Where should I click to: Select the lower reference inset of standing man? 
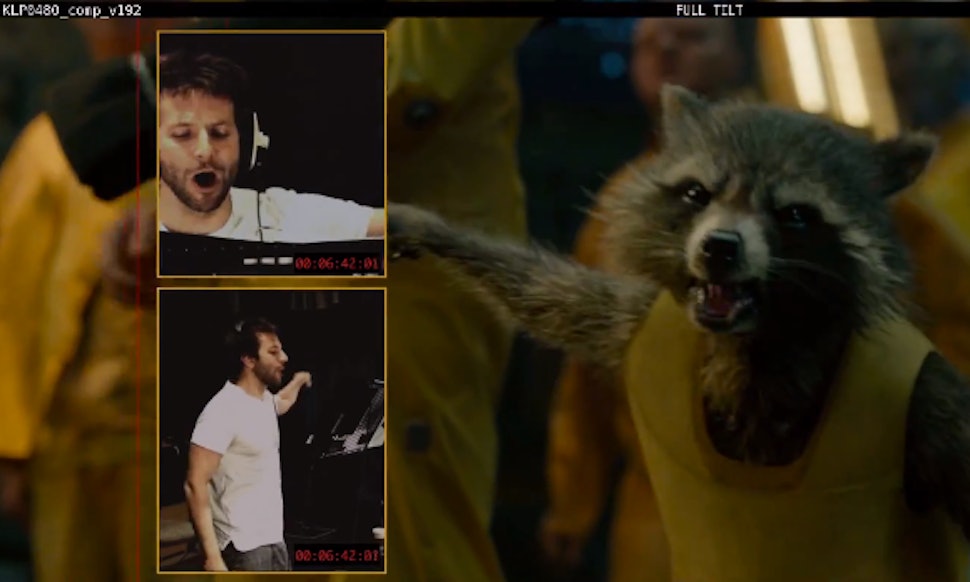(272, 430)
